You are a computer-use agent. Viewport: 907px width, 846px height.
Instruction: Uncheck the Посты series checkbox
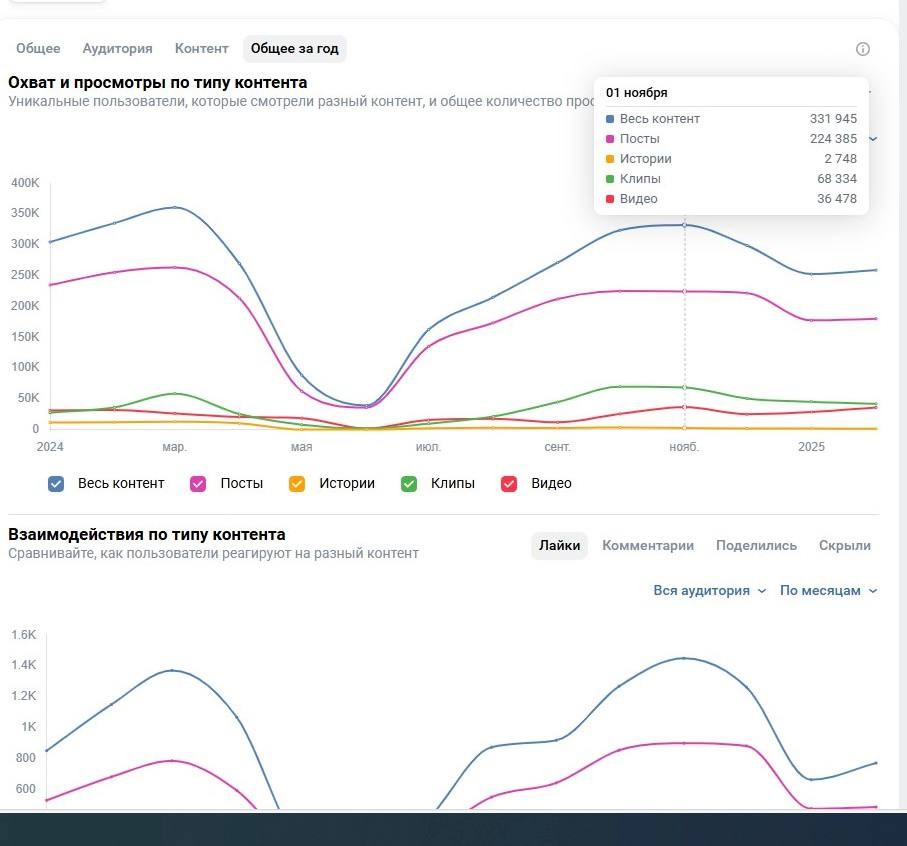click(x=199, y=484)
